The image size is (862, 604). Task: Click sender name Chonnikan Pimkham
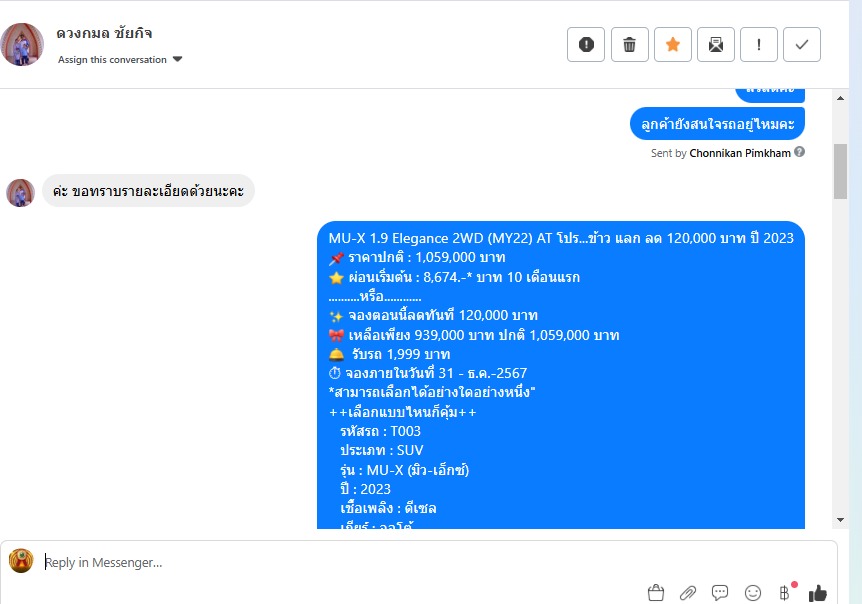(x=740, y=153)
